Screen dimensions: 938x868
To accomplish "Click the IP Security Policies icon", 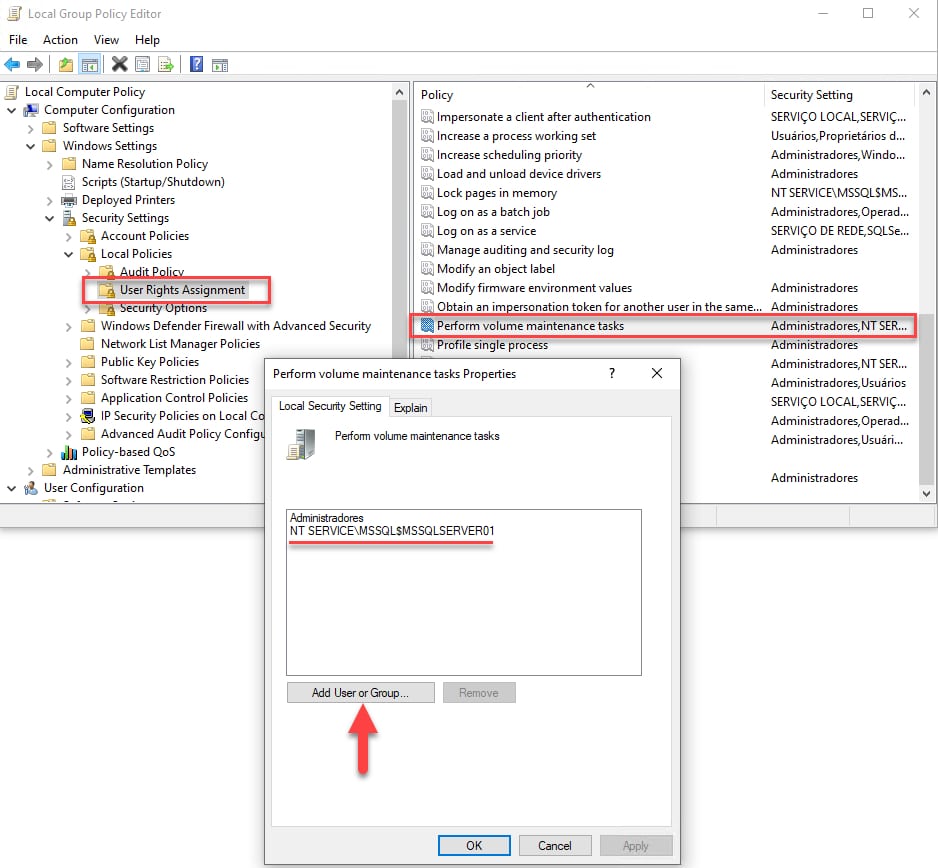I will (88, 416).
